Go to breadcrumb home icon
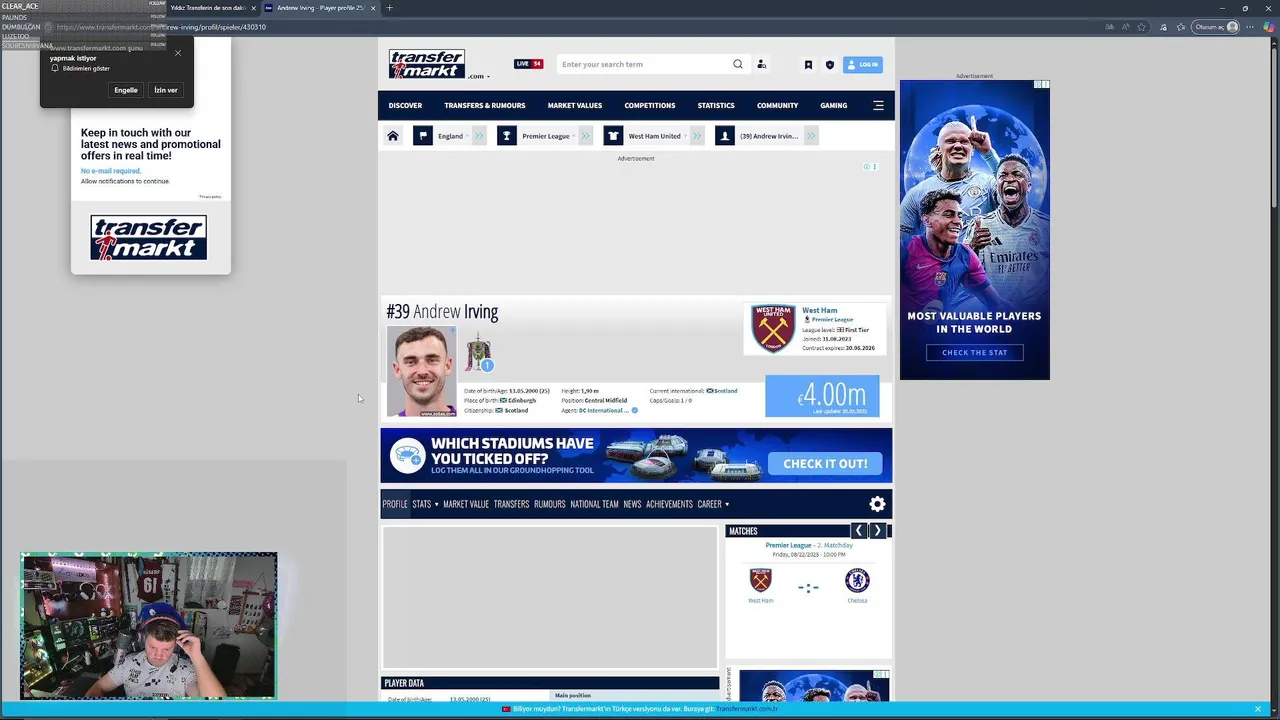The width and height of the screenshot is (1280, 720). click(x=393, y=136)
